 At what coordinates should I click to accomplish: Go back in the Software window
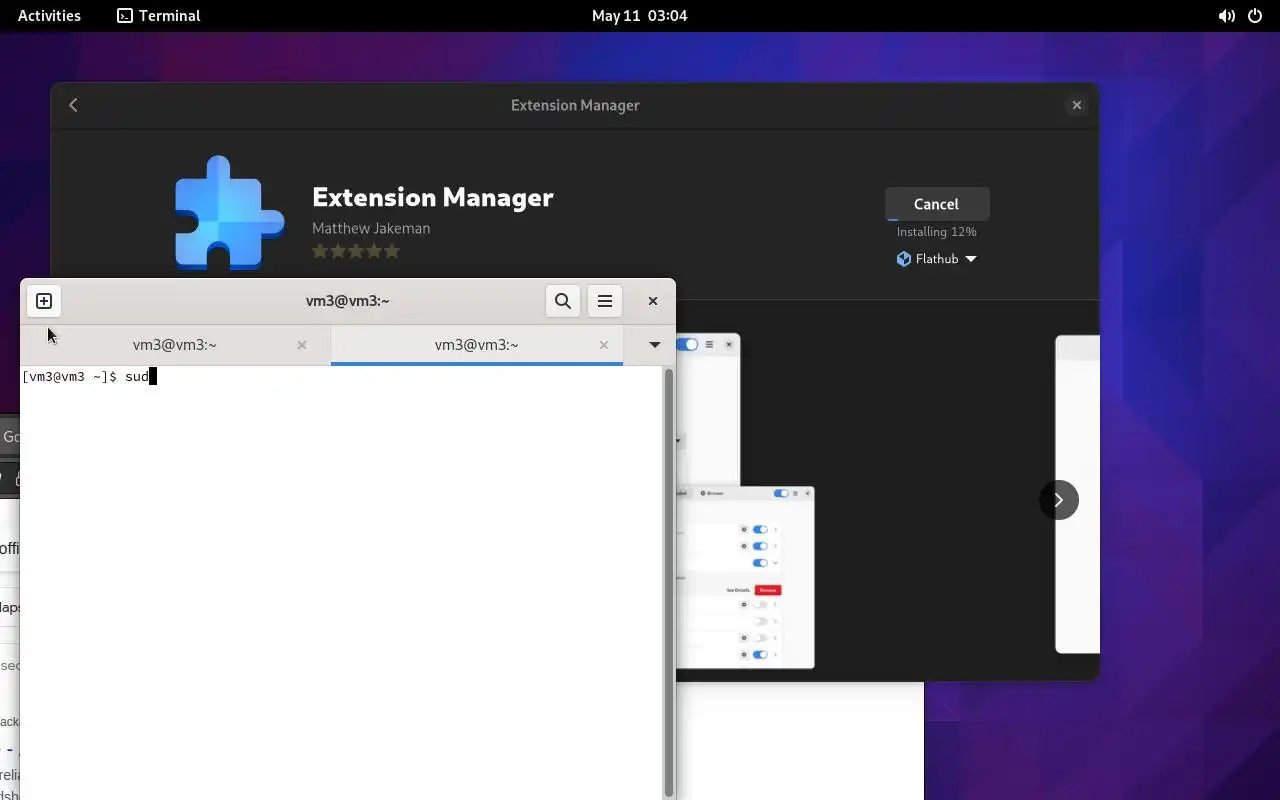click(x=73, y=105)
